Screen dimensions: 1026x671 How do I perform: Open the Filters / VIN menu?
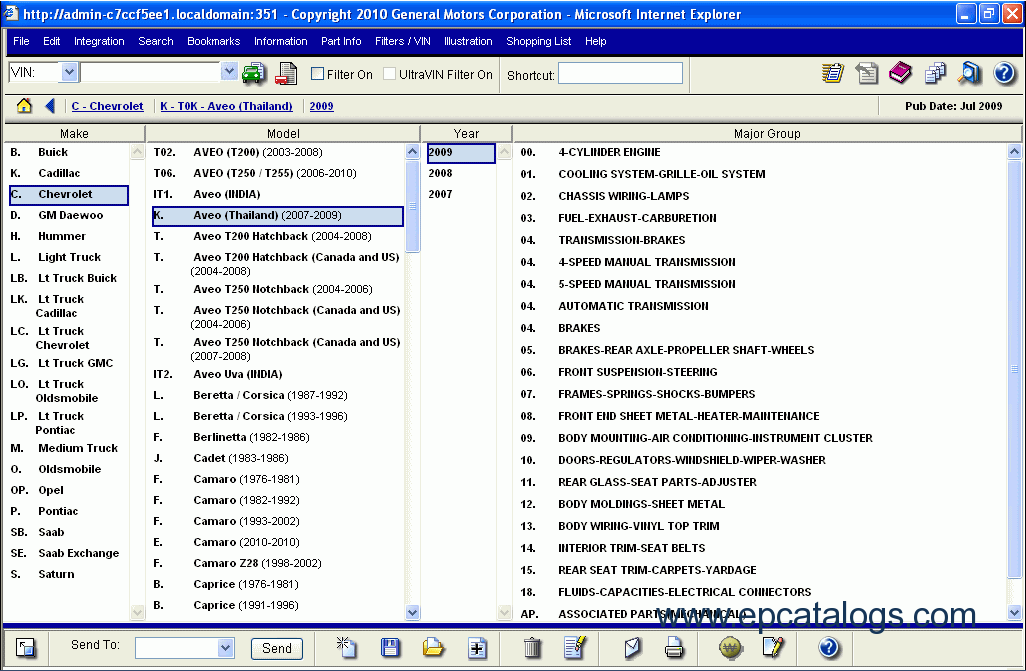(402, 41)
